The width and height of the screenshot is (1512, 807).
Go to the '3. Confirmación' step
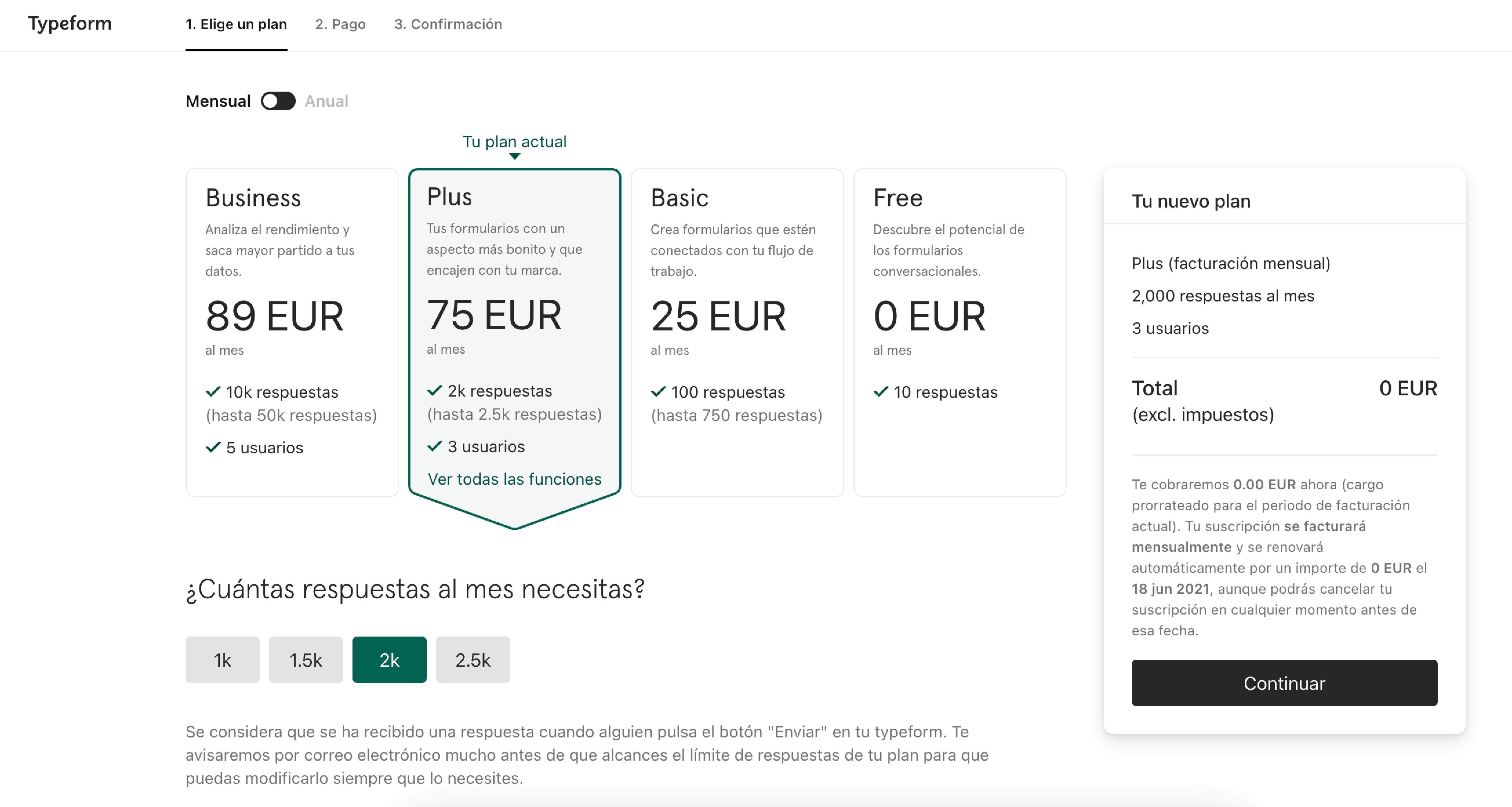click(448, 24)
